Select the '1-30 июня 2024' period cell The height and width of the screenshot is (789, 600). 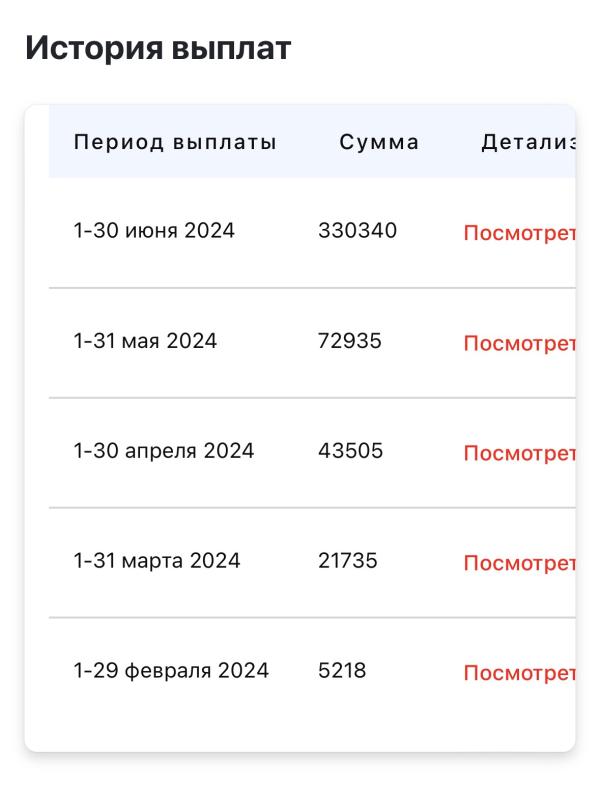(154, 230)
